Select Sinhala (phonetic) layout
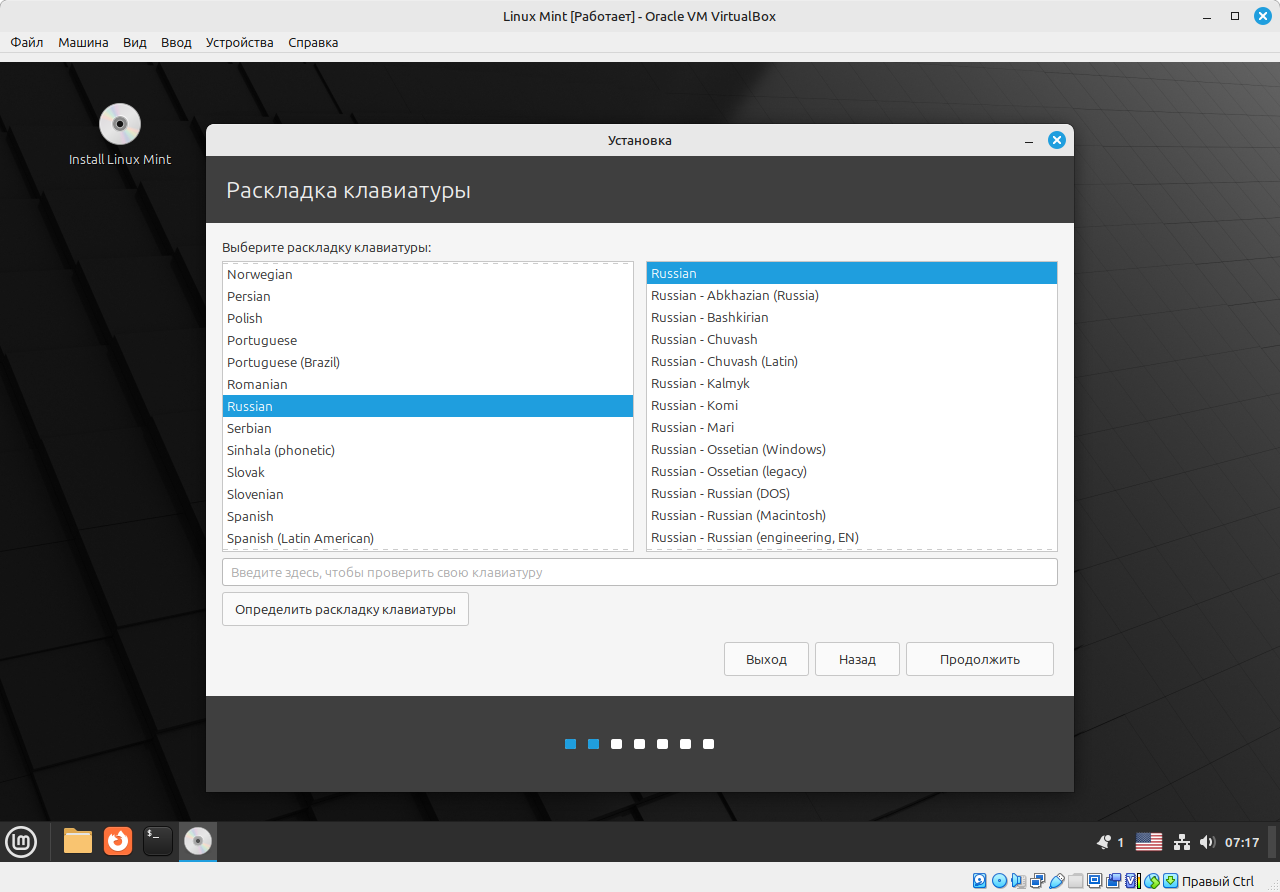Viewport: 1280px width, 892px height. (428, 450)
